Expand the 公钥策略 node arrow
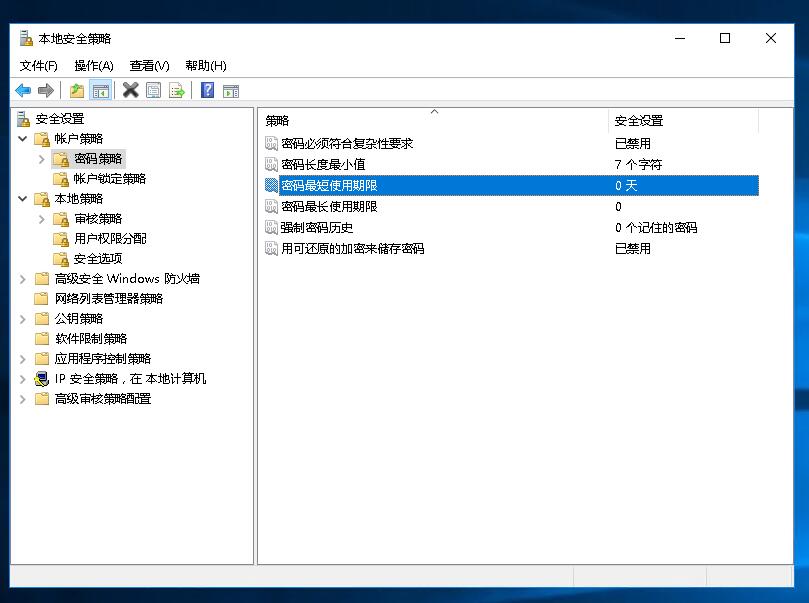 click(23, 319)
